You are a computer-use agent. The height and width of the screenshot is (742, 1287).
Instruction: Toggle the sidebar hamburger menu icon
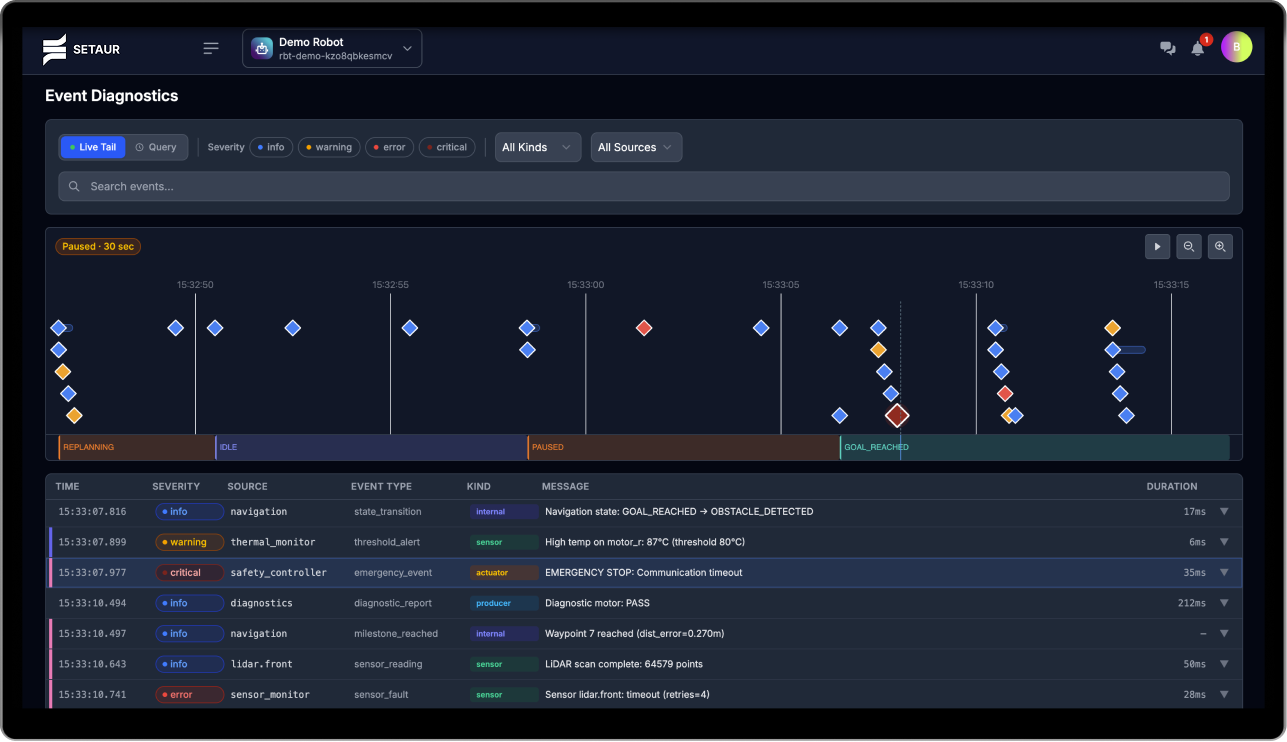211,48
